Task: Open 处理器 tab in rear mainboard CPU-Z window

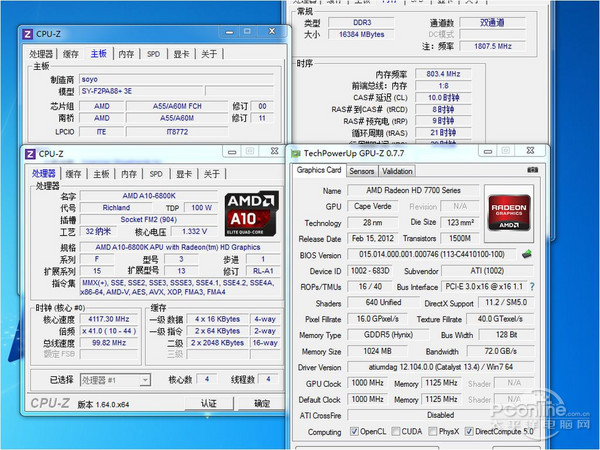Action: coord(41,54)
